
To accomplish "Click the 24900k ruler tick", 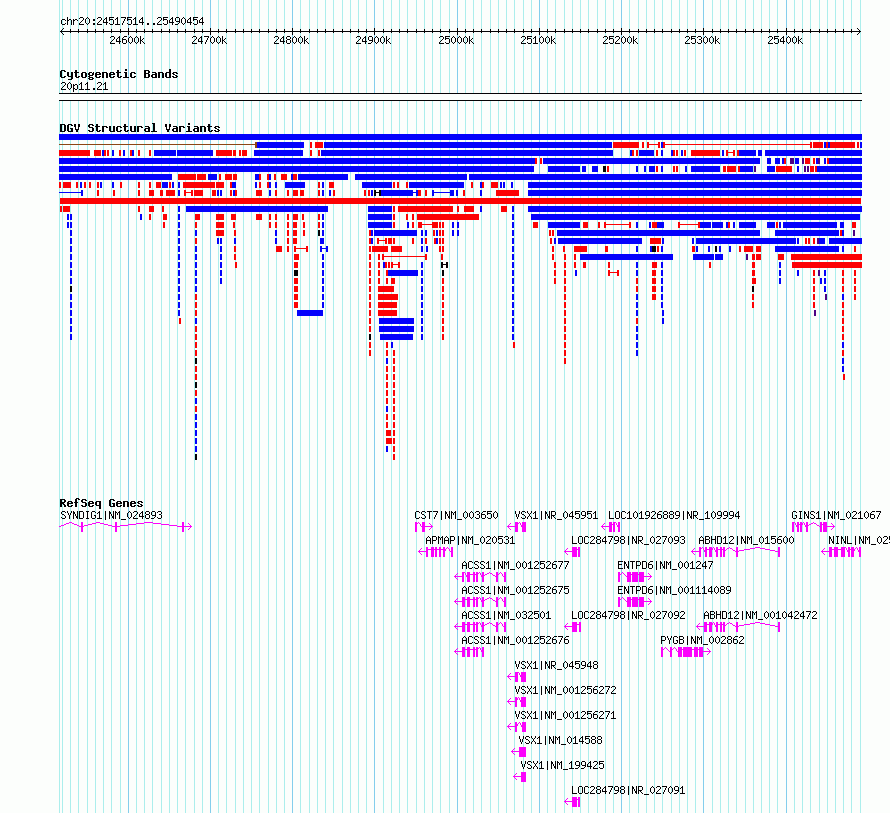I will tap(373, 40).
